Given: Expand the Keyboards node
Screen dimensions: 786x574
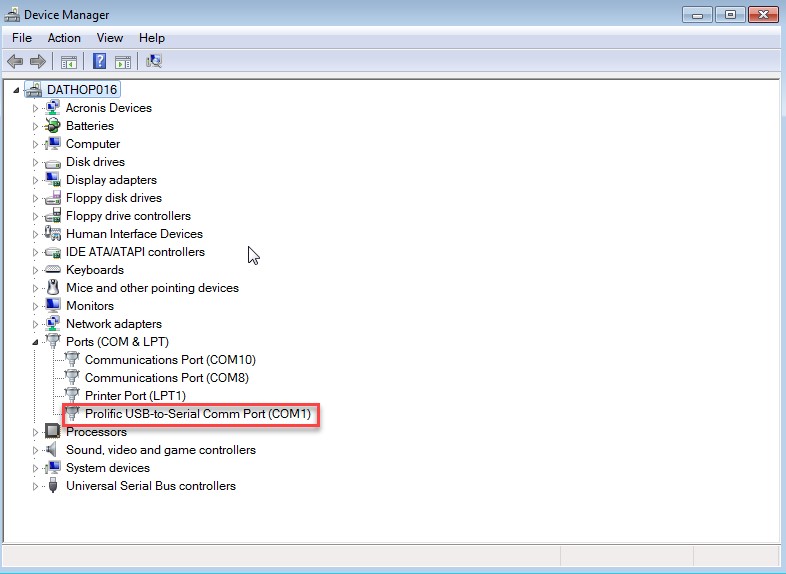Looking at the screenshot, I should click(35, 270).
